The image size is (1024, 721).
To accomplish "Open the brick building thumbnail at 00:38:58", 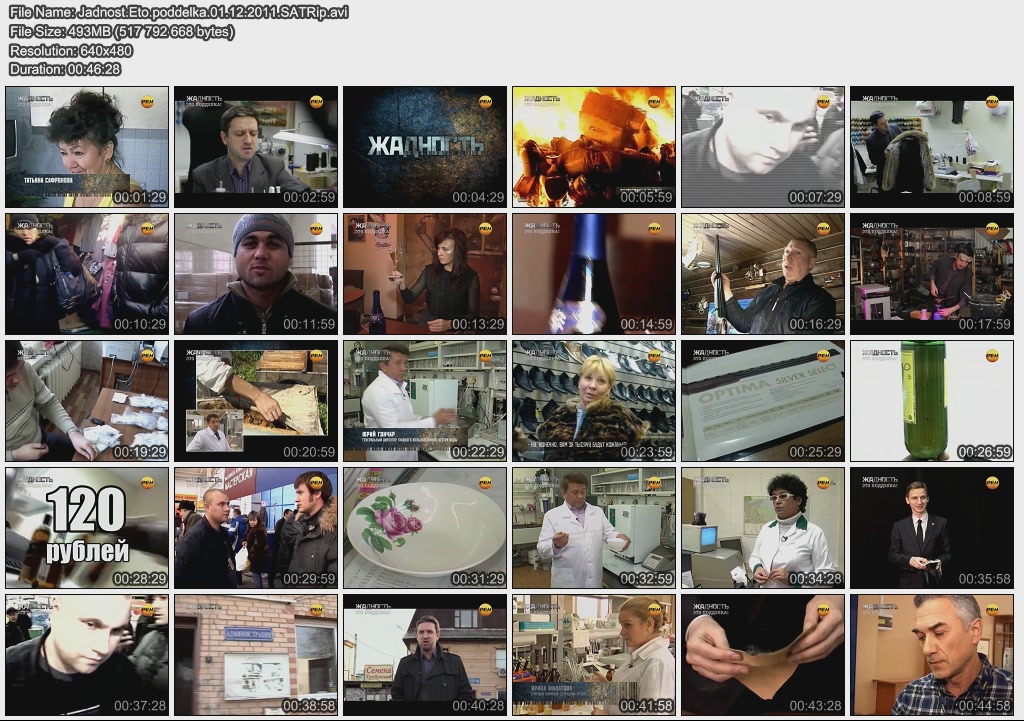I will [256, 655].
